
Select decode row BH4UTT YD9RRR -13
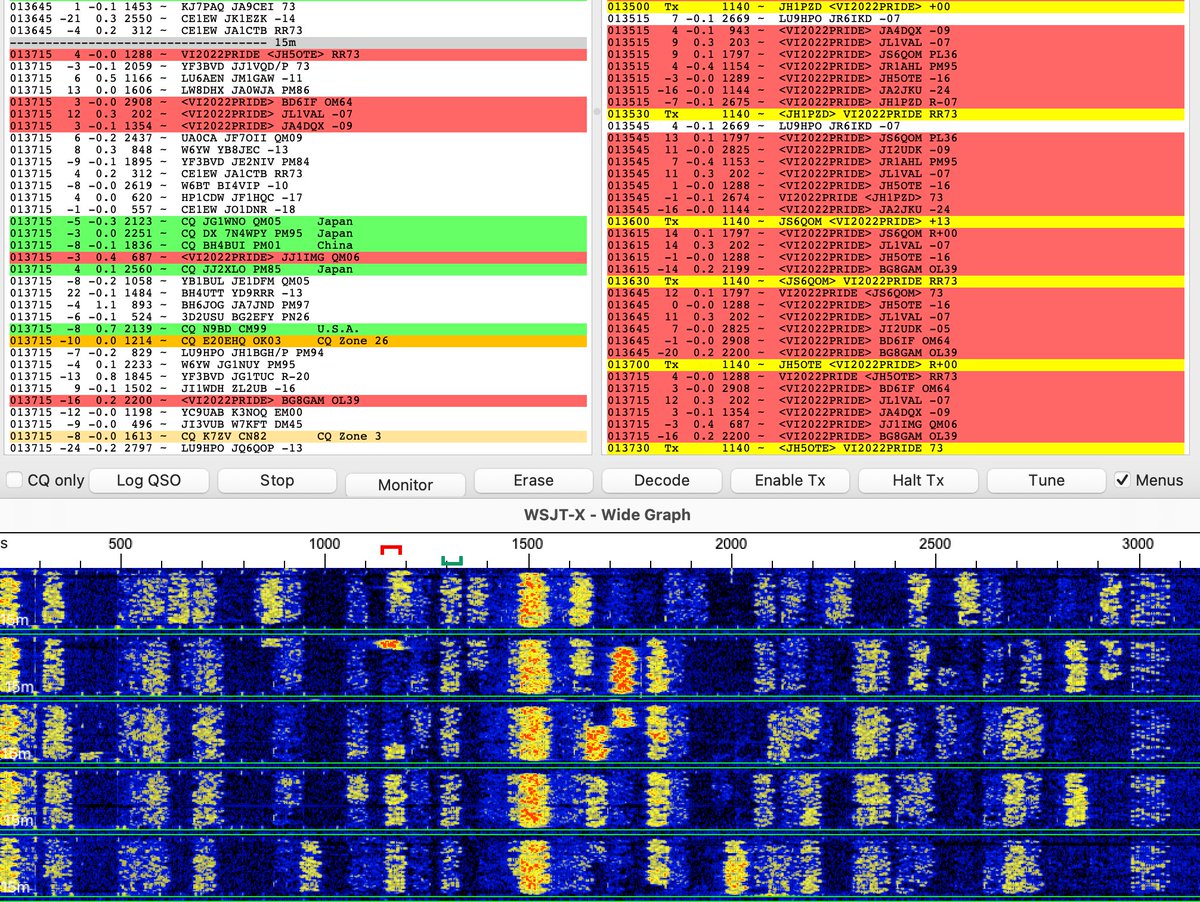click(296, 293)
